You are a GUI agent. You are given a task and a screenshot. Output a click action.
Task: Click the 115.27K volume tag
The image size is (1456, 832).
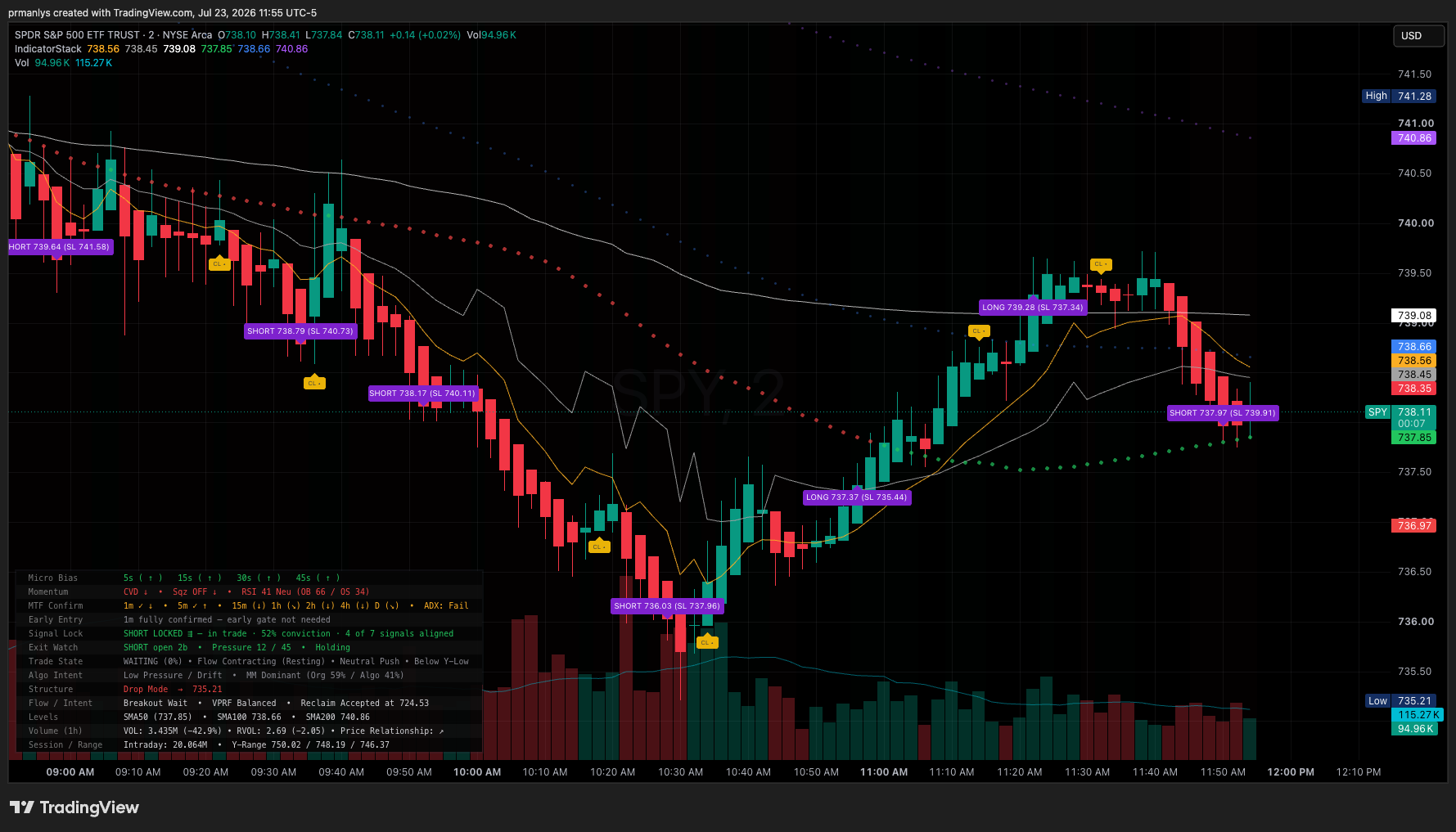pos(1418,715)
